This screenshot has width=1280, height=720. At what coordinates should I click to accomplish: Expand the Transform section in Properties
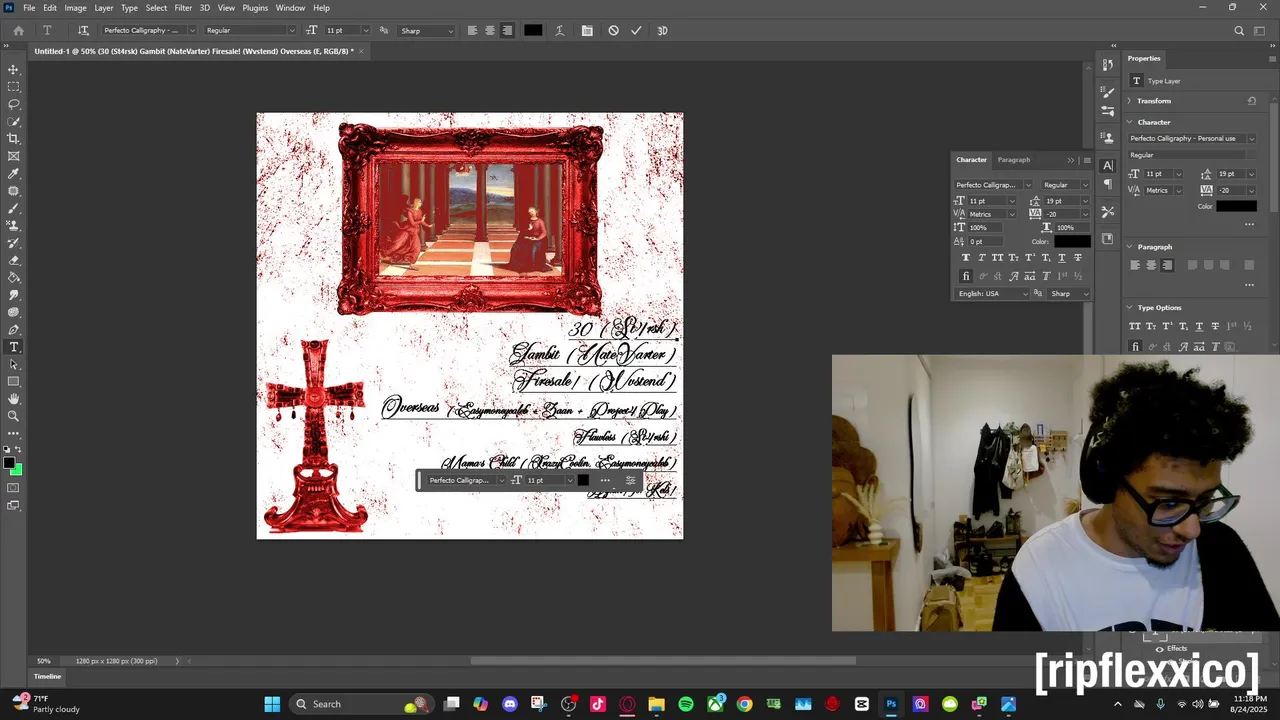1129,101
